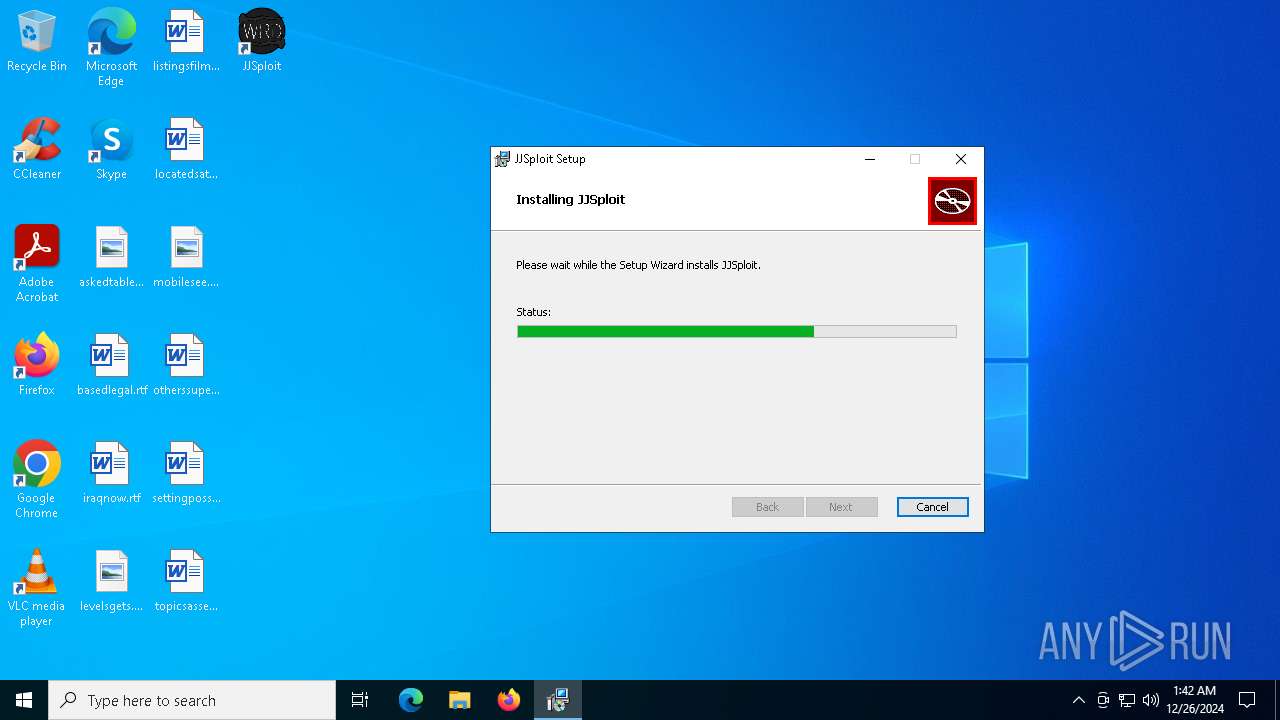Open the volume control tray icon
The width and height of the screenshot is (1280, 720).
click(x=1151, y=700)
